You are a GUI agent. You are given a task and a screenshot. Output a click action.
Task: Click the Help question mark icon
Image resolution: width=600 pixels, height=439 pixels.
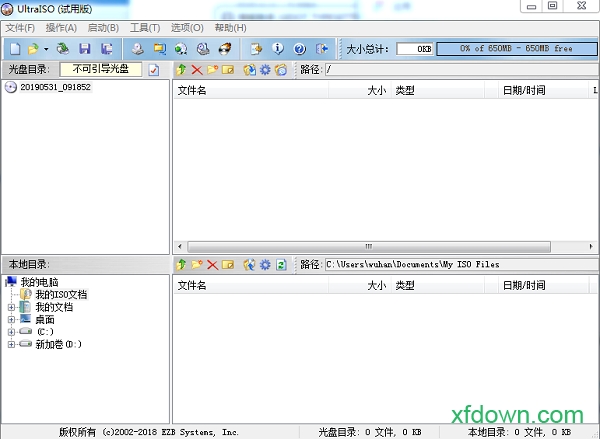click(299, 48)
